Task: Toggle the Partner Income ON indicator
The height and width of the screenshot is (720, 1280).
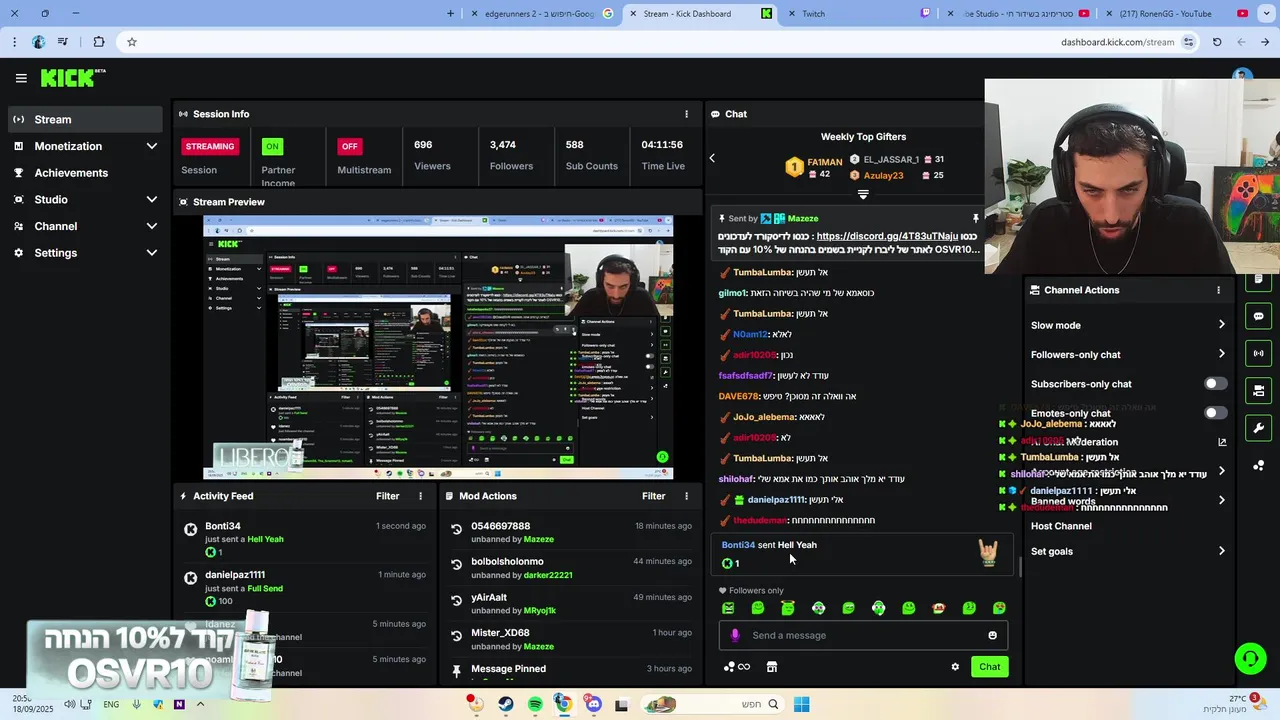Action: click(x=272, y=146)
